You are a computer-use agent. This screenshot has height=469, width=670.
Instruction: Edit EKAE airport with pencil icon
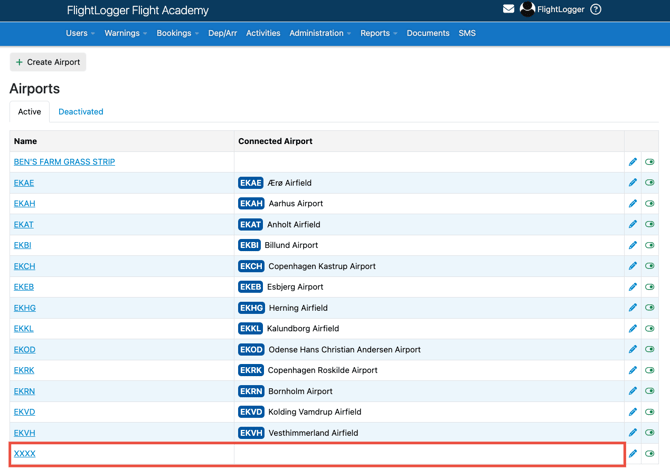(x=633, y=183)
